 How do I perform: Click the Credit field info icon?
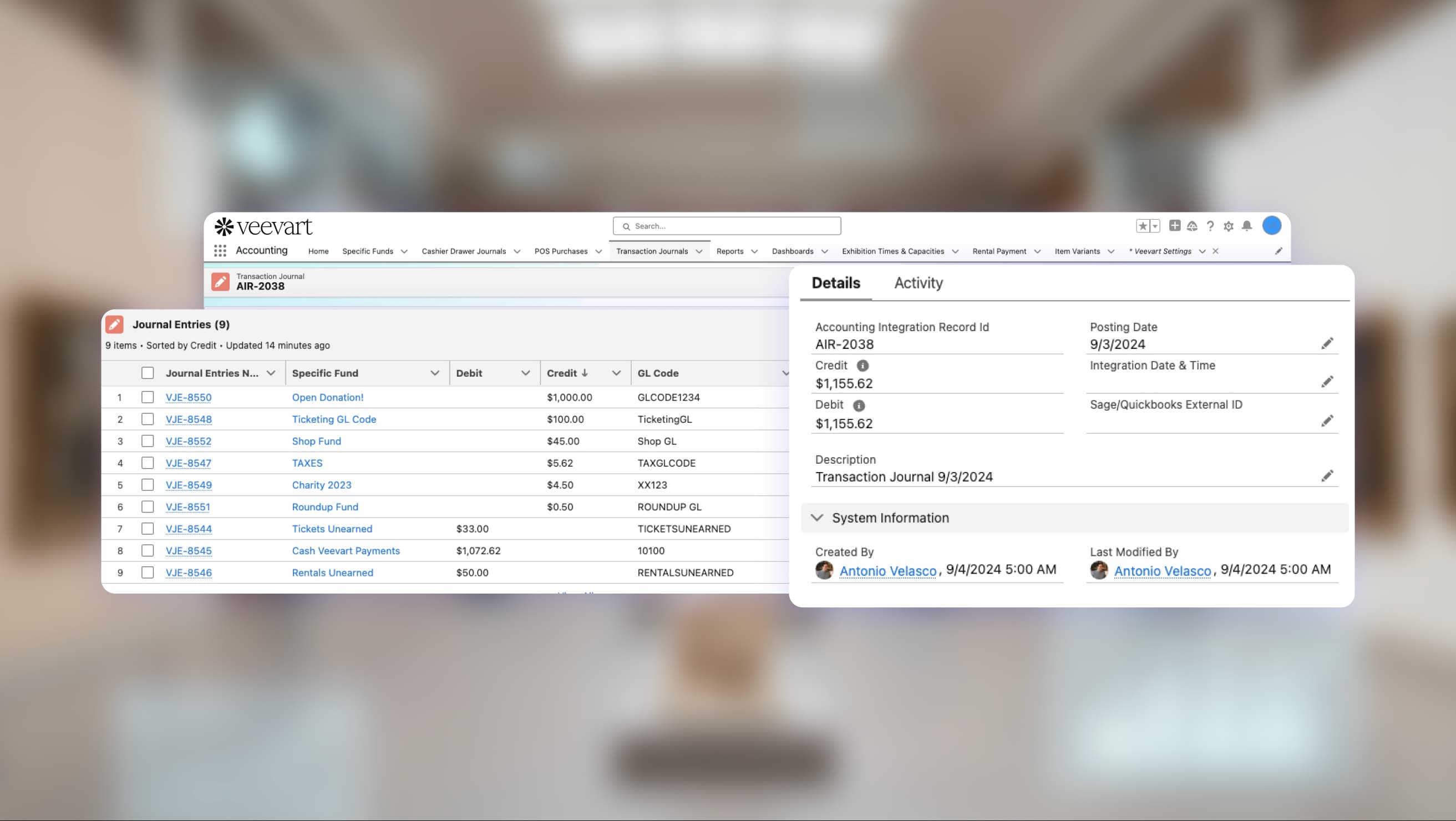click(x=863, y=366)
